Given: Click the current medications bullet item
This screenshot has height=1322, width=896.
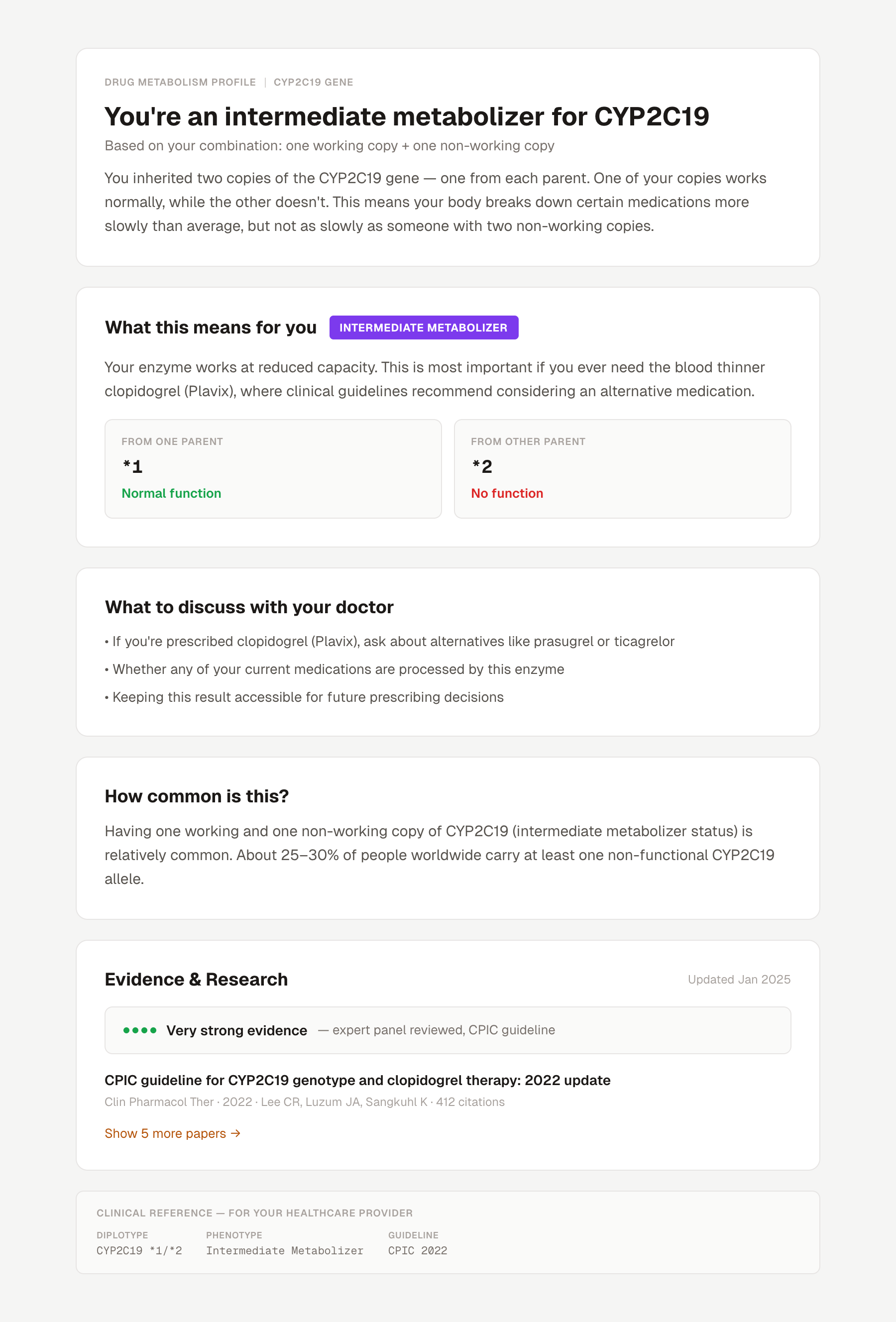Looking at the screenshot, I should point(335,669).
